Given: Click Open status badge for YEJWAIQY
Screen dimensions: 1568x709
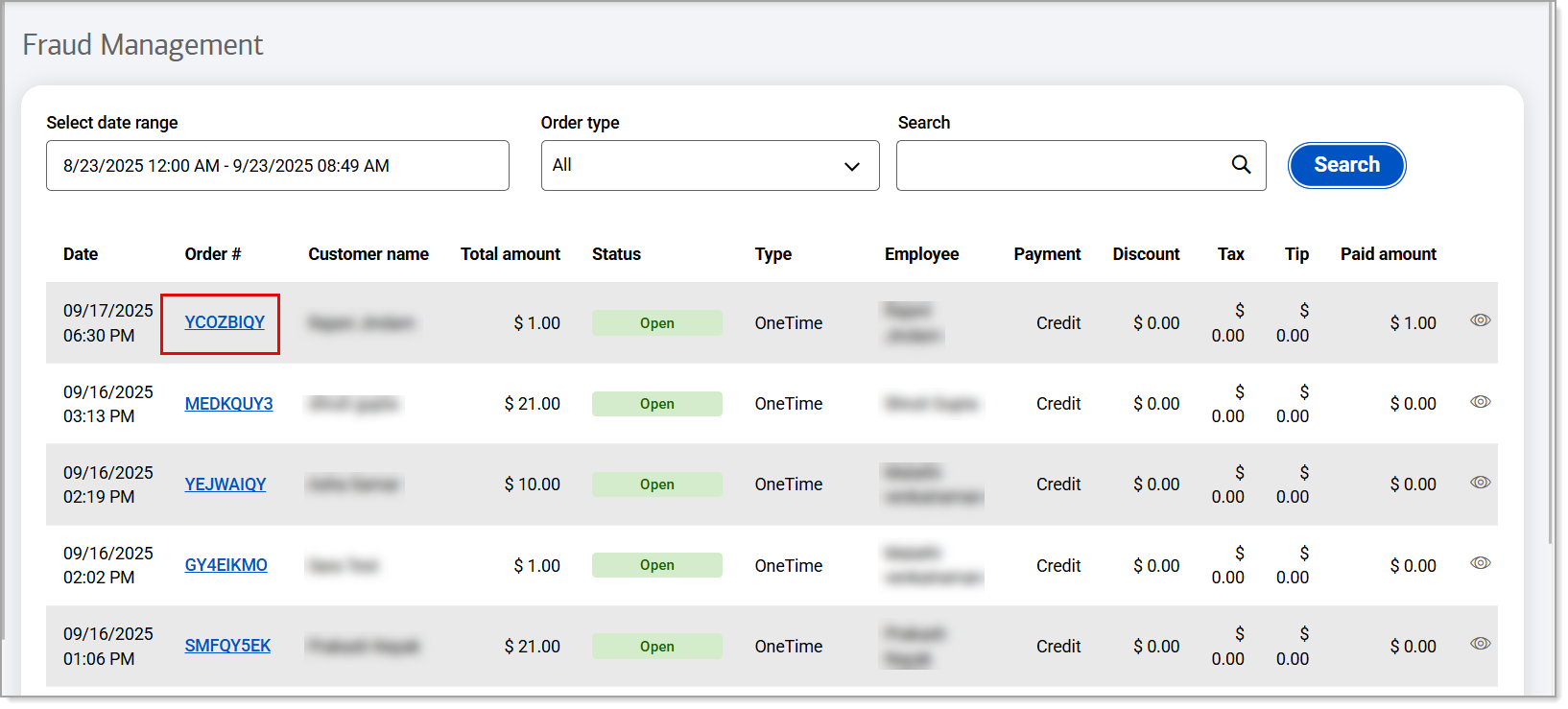Looking at the screenshot, I should tap(657, 484).
